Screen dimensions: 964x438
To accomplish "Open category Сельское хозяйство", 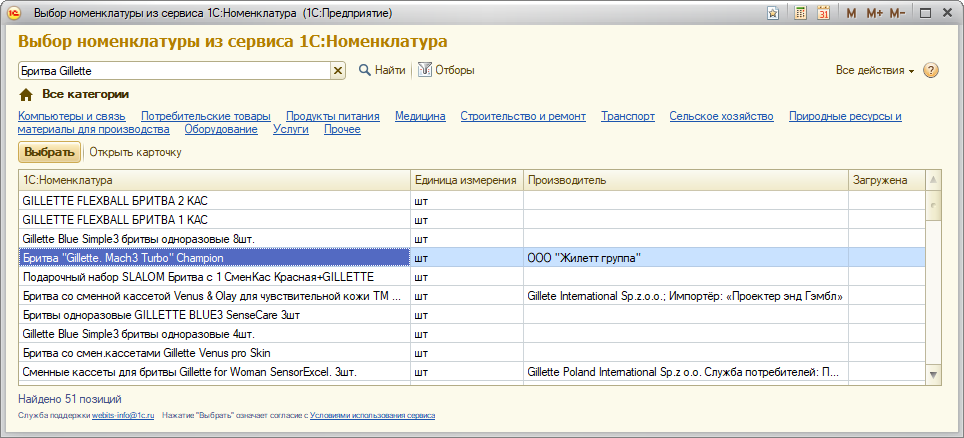I will (x=721, y=116).
